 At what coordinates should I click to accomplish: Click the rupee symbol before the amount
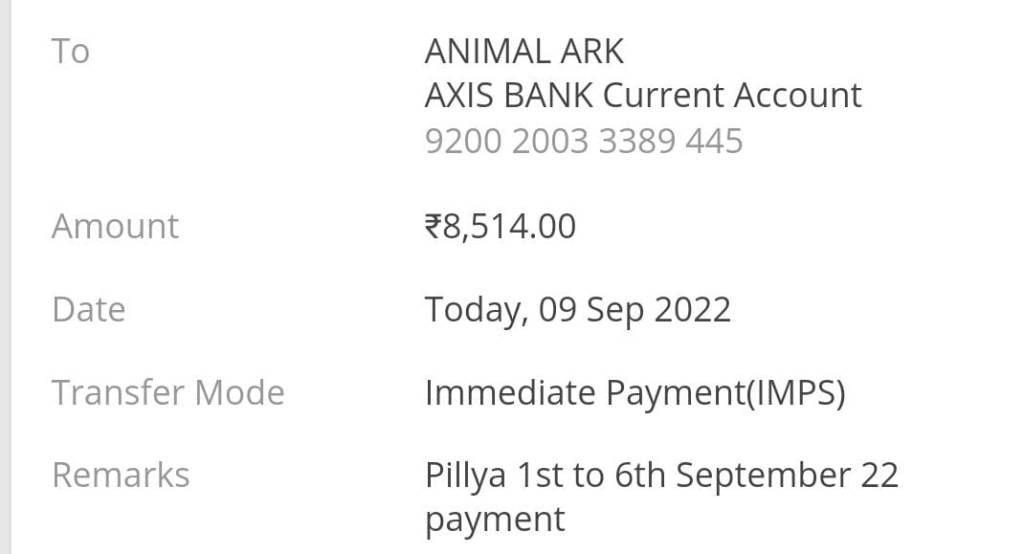(x=433, y=227)
